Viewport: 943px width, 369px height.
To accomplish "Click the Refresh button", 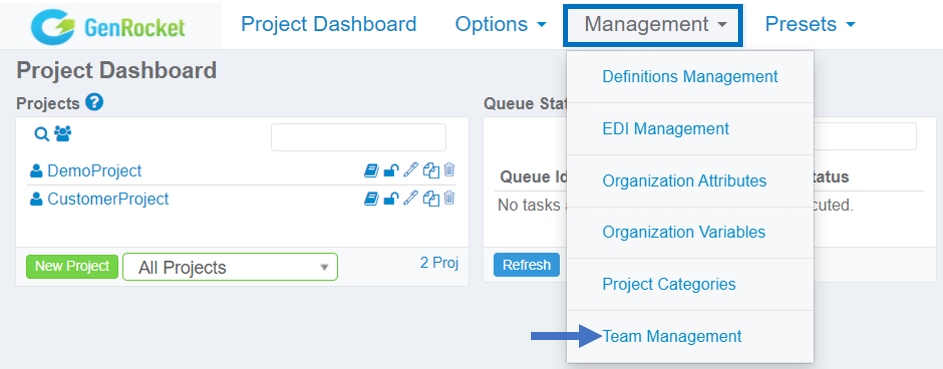I will (x=527, y=265).
